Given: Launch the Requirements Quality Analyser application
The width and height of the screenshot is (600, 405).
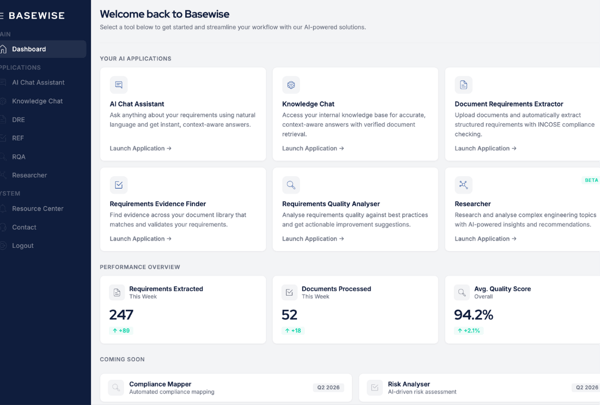Looking at the screenshot, I should (x=312, y=239).
